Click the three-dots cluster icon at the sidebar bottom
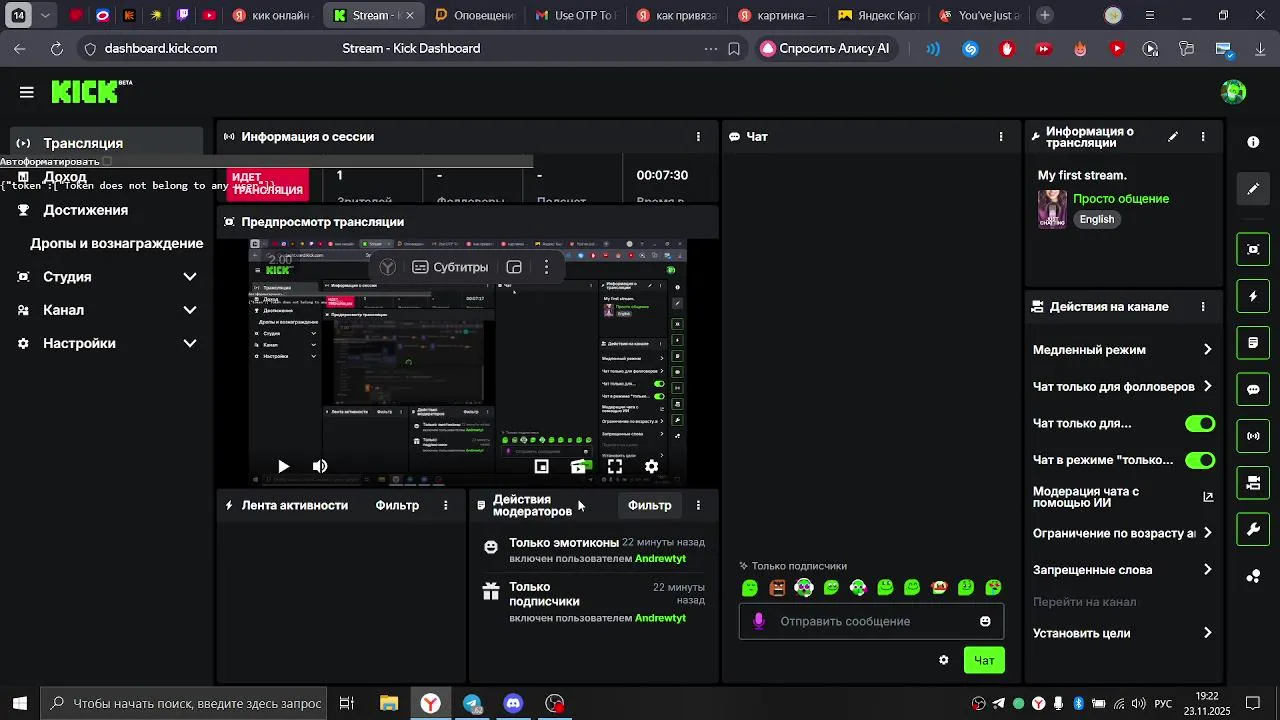The height and width of the screenshot is (720, 1280). (x=1253, y=576)
